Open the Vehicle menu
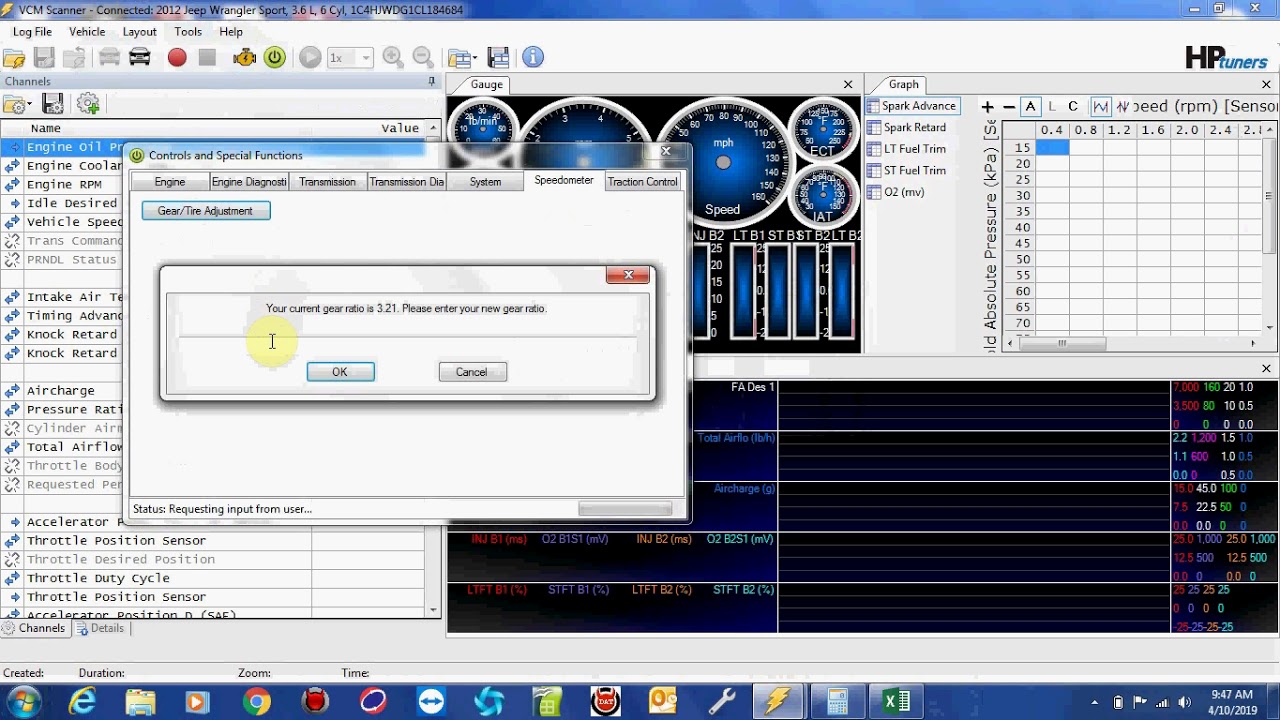 click(x=87, y=32)
